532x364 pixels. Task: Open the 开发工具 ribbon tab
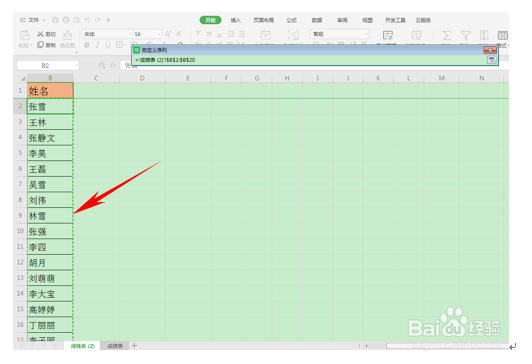[395, 20]
